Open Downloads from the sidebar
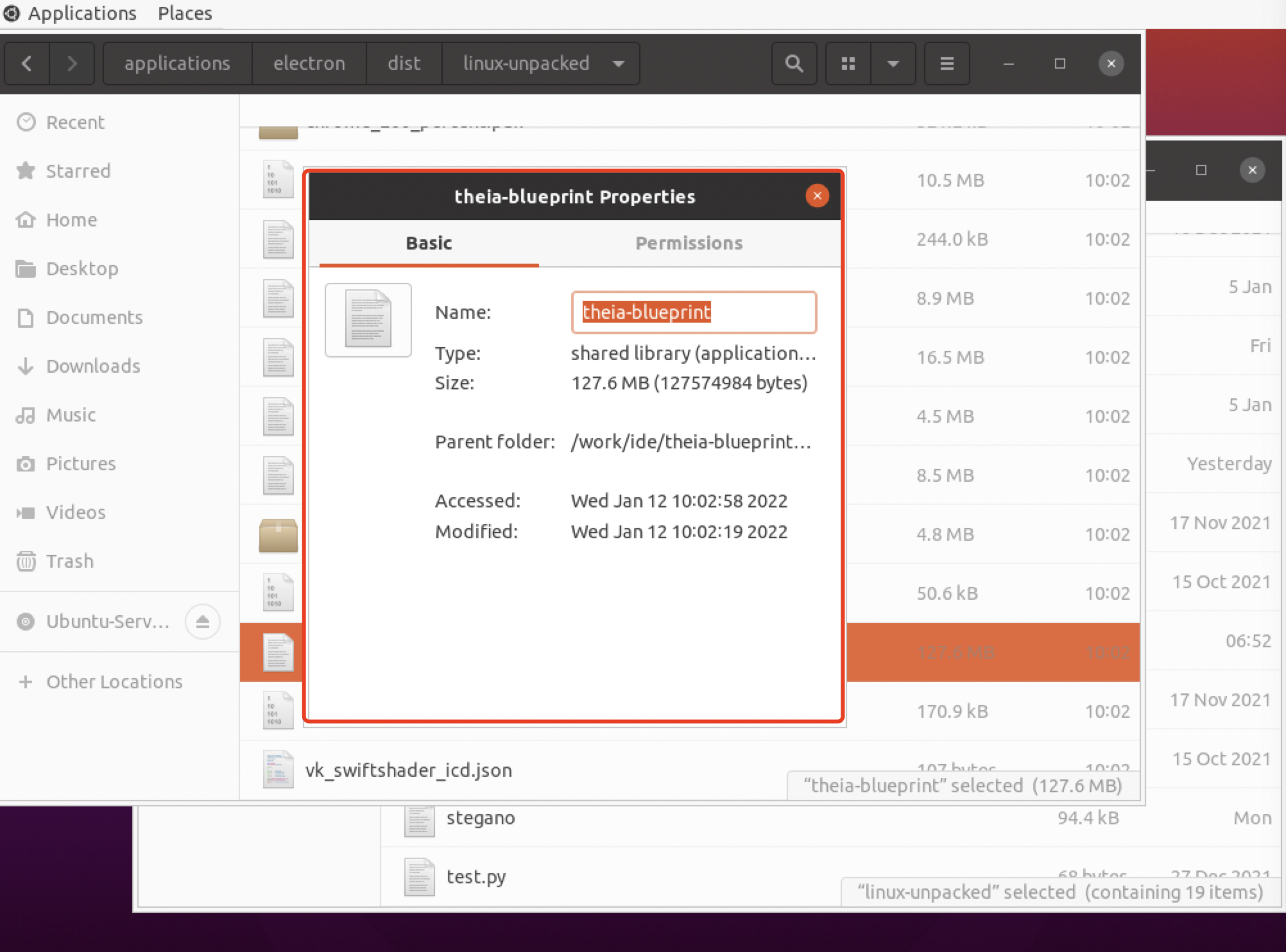 pyautogui.click(x=92, y=366)
